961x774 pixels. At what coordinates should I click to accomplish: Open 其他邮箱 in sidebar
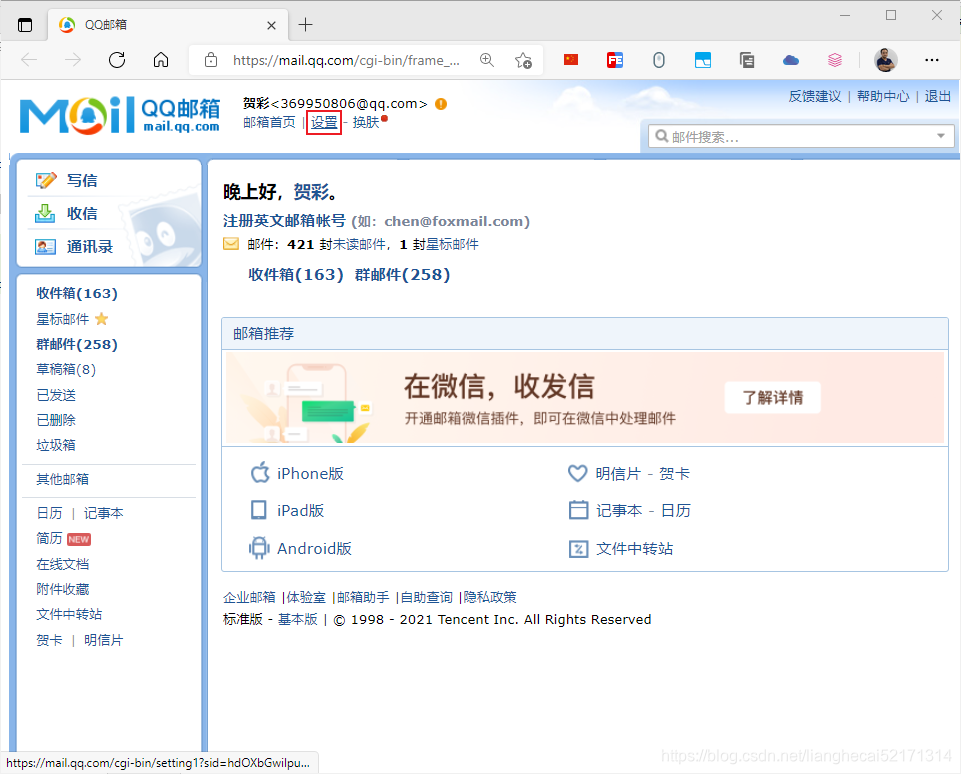[x=63, y=479]
